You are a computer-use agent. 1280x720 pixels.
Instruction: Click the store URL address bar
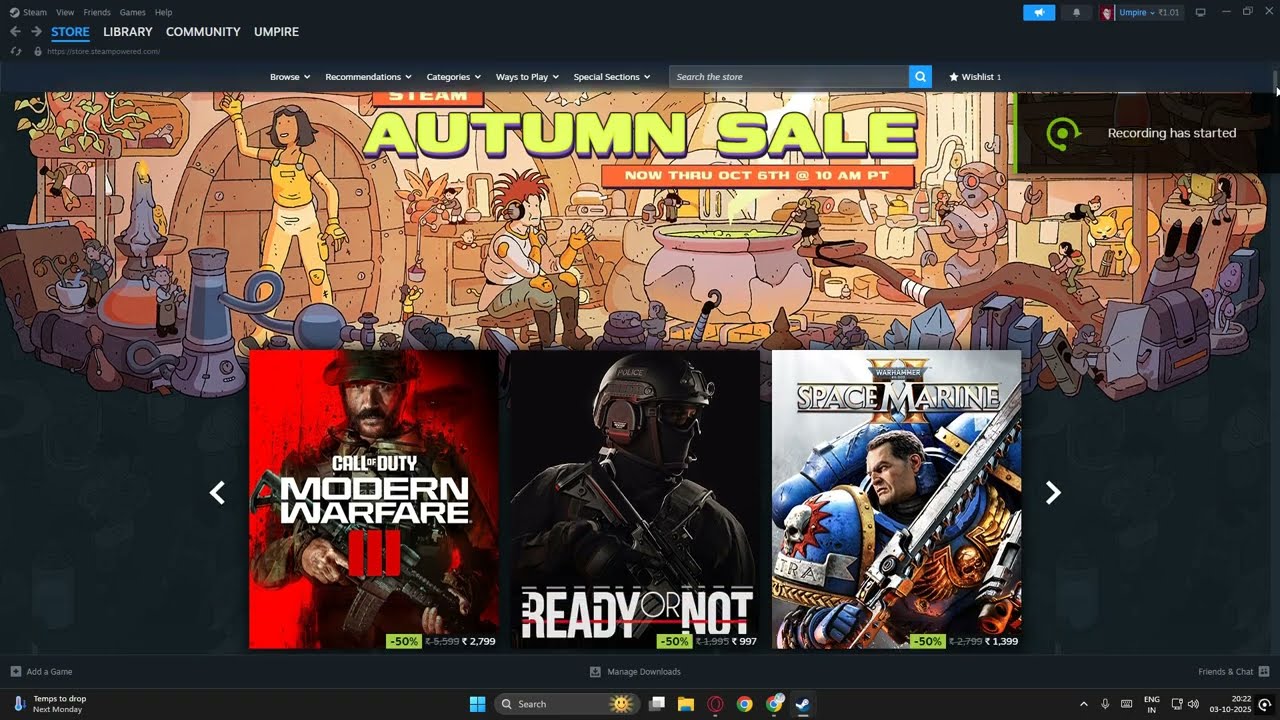[x=103, y=51]
